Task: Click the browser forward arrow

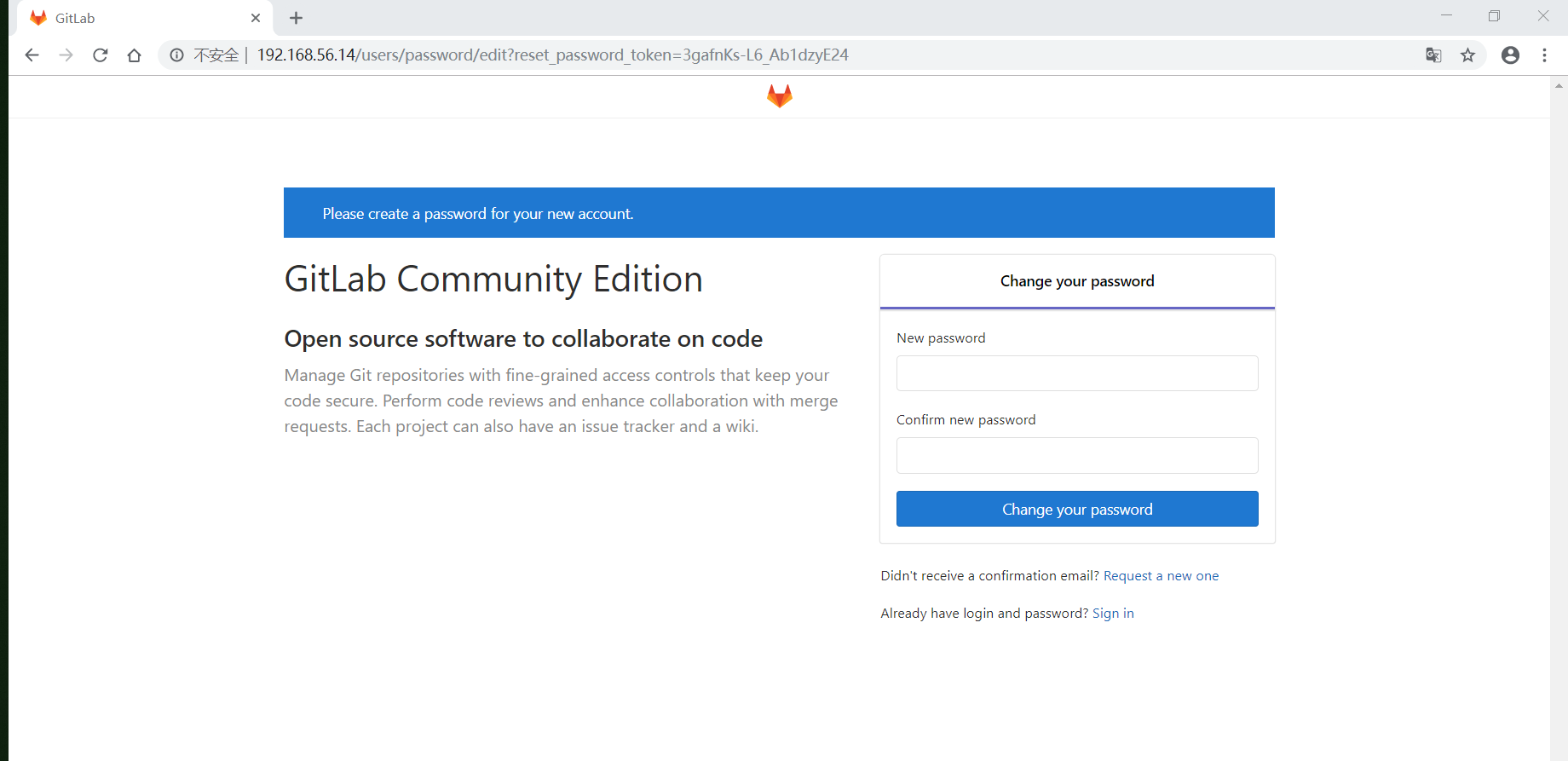Action: click(x=66, y=55)
